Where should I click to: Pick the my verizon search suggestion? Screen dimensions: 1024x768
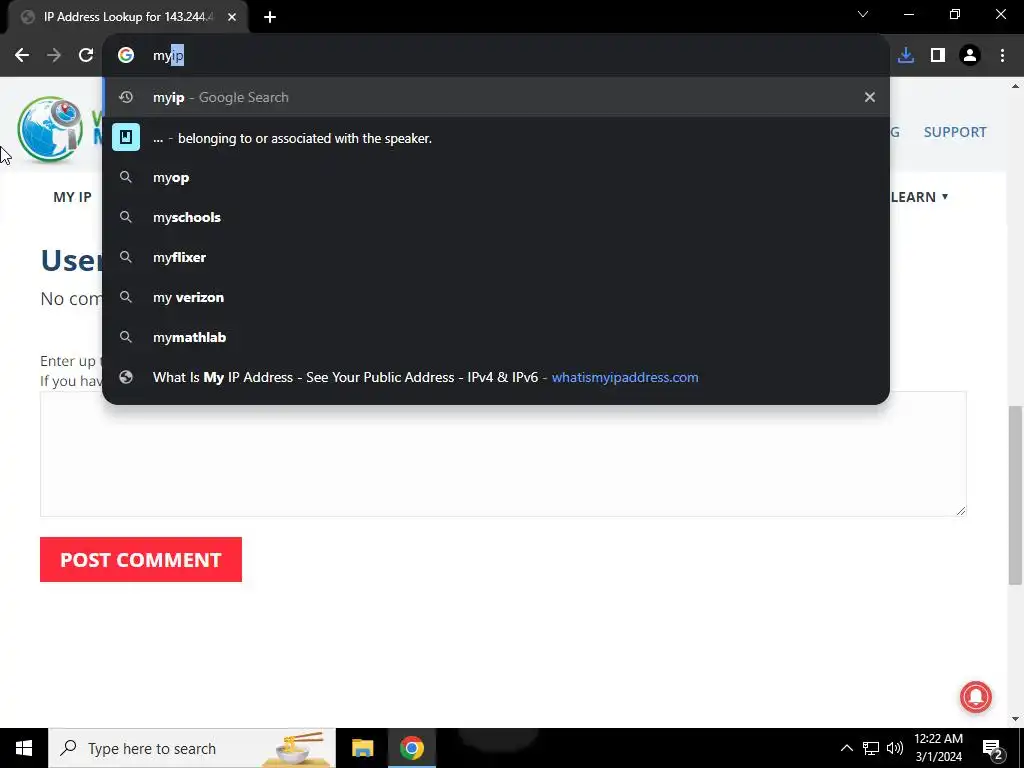tap(496, 297)
